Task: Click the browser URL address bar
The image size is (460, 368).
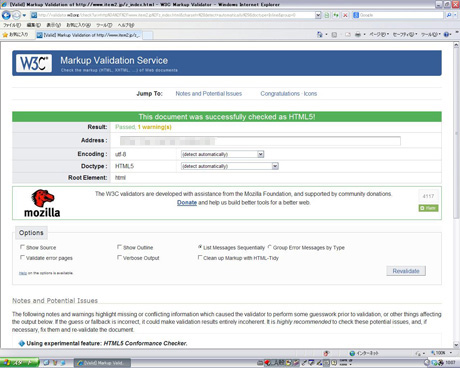Action: coord(172,15)
